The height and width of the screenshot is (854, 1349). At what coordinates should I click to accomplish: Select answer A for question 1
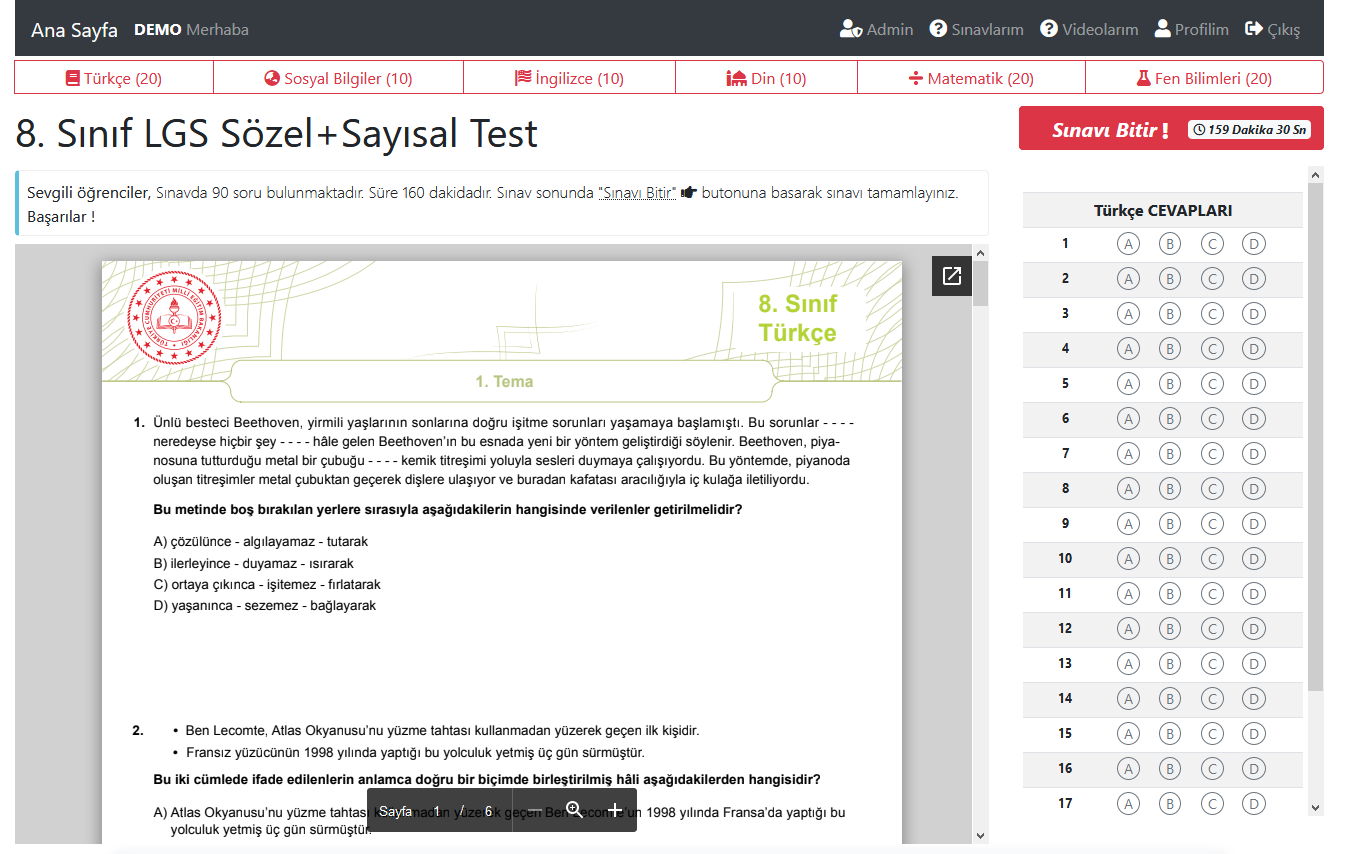click(1128, 243)
